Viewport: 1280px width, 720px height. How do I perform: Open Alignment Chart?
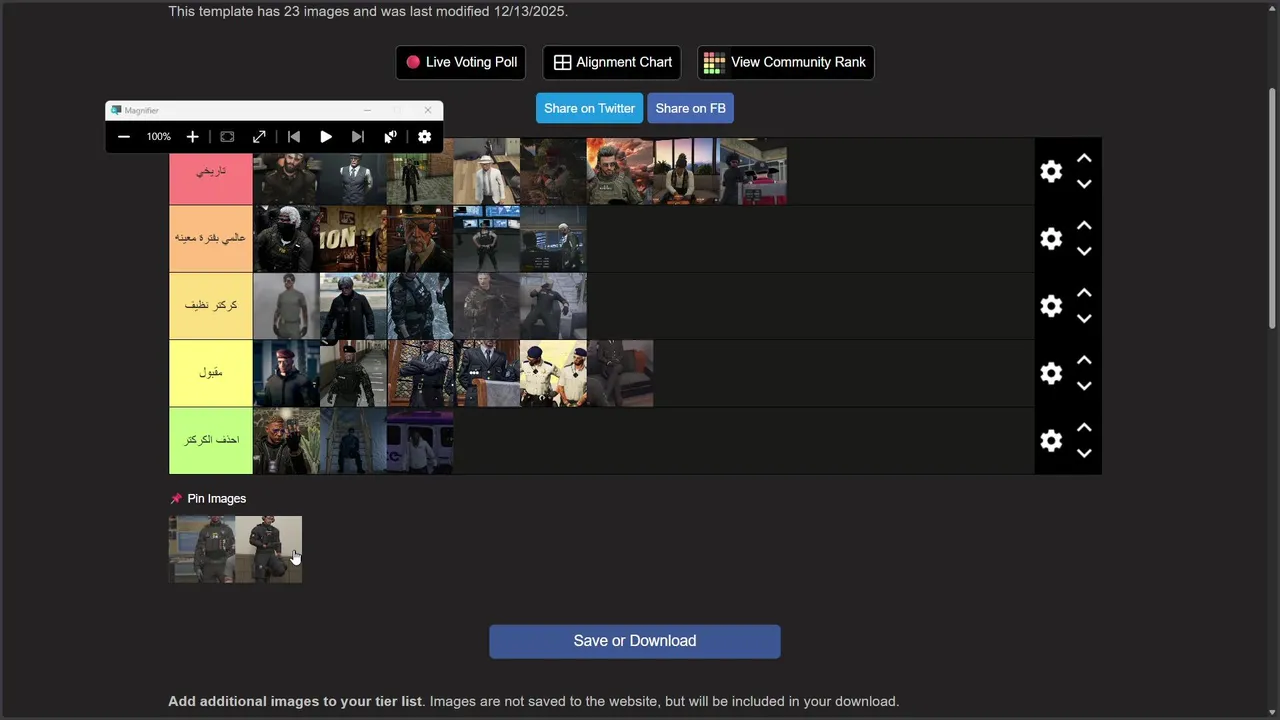(612, 62)
